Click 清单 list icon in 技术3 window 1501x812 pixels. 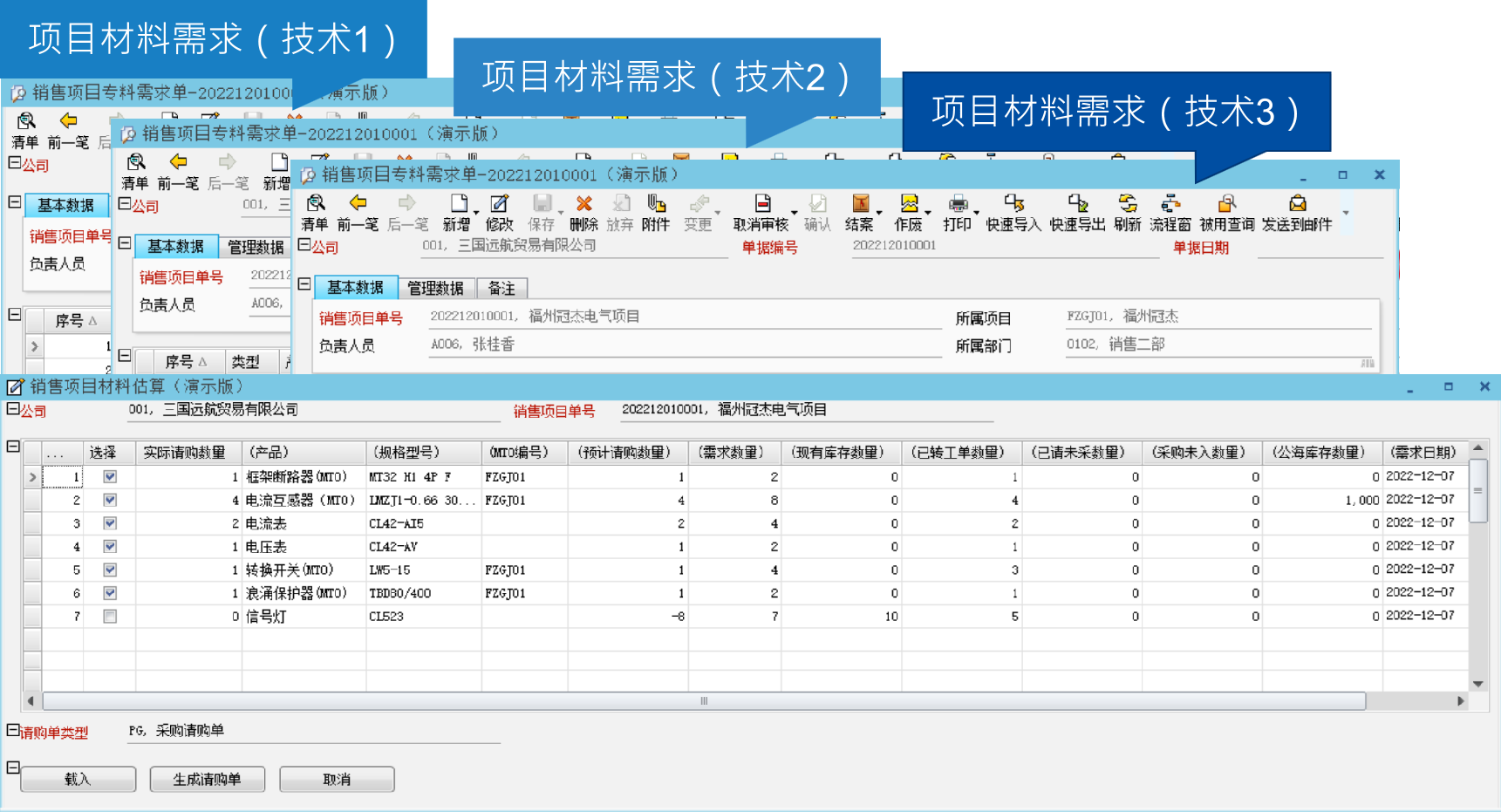(315, 203)
